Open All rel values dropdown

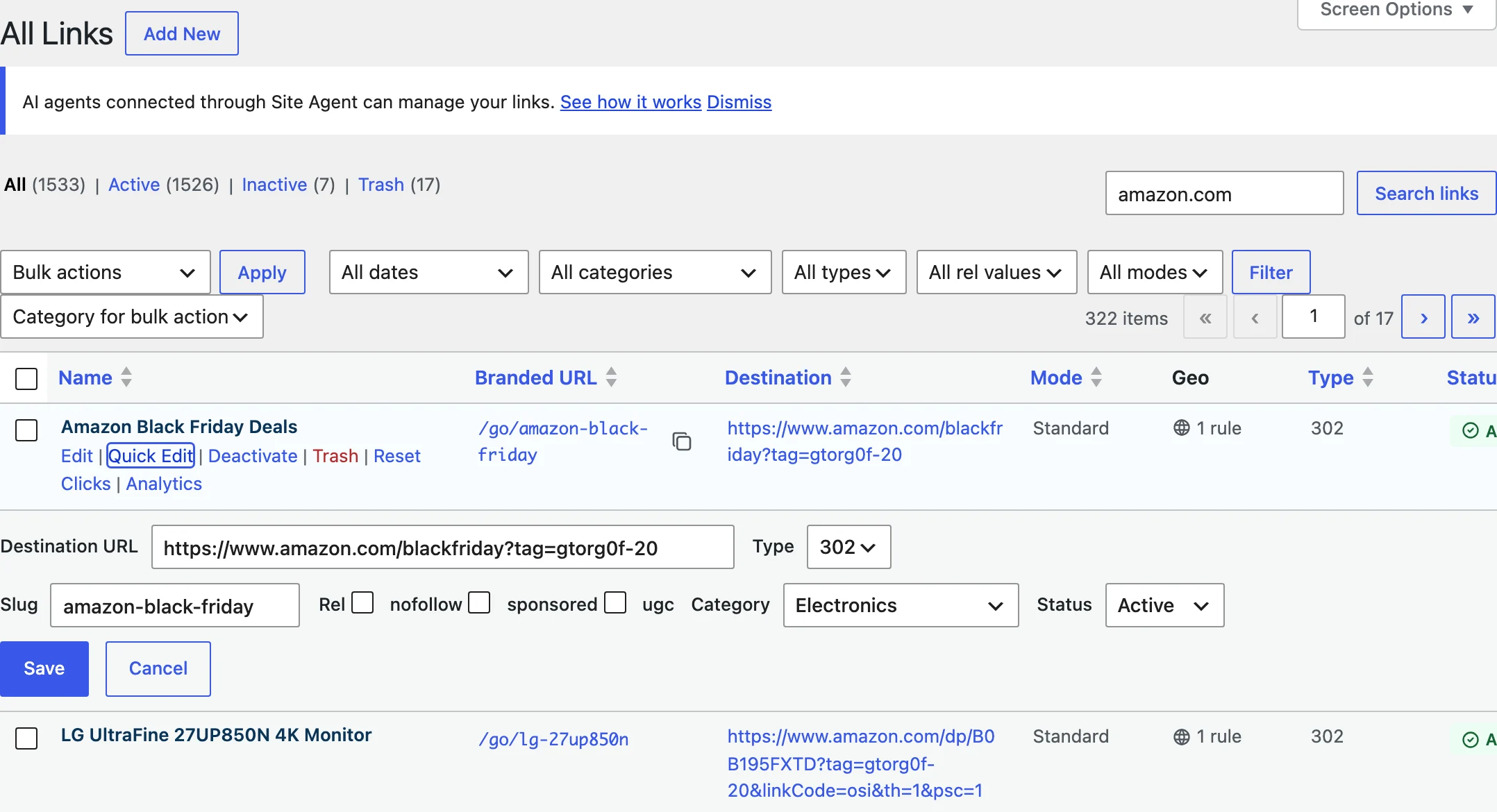[997, 272]
